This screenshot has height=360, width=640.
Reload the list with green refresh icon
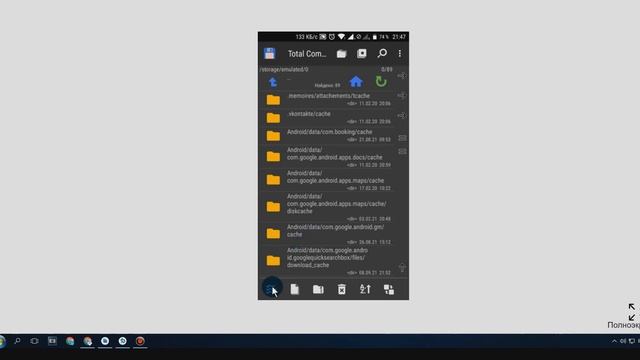click(x=381, y=82)
